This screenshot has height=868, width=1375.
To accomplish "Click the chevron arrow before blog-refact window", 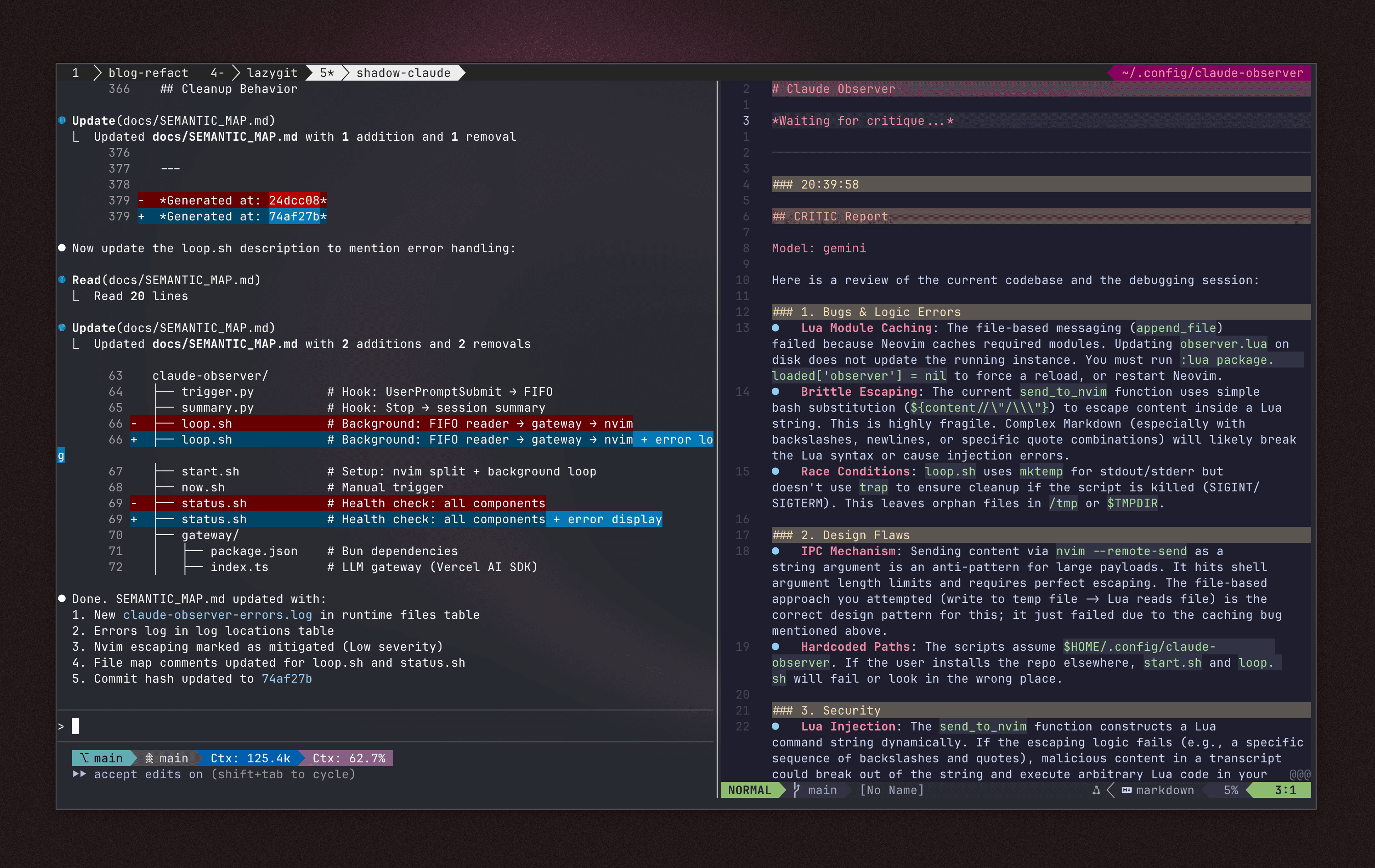I will point(97,73).
